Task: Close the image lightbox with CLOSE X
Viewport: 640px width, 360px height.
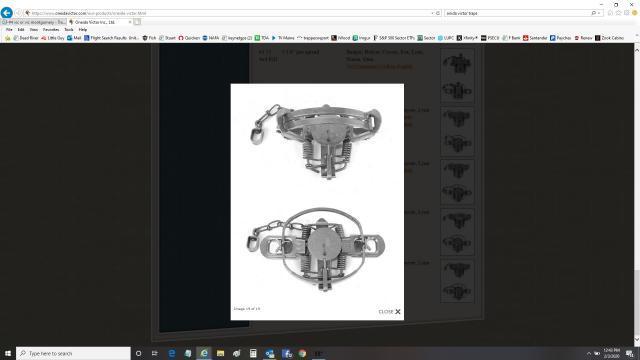Action: click(389, 312)
